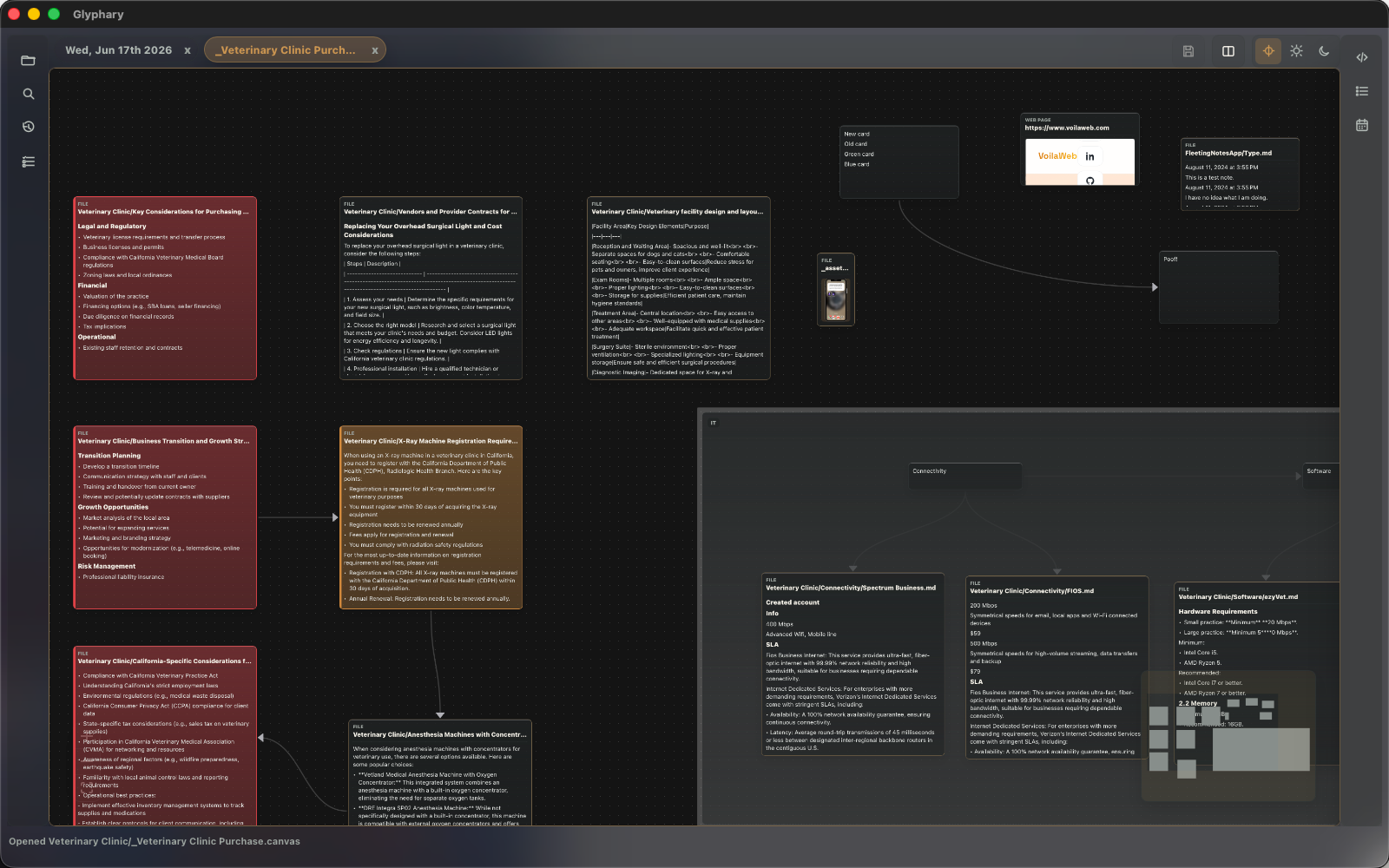Select the Software/ezyVet.md card title
The height and width of the screenshot is (868, 1389).
(1238, 597)
